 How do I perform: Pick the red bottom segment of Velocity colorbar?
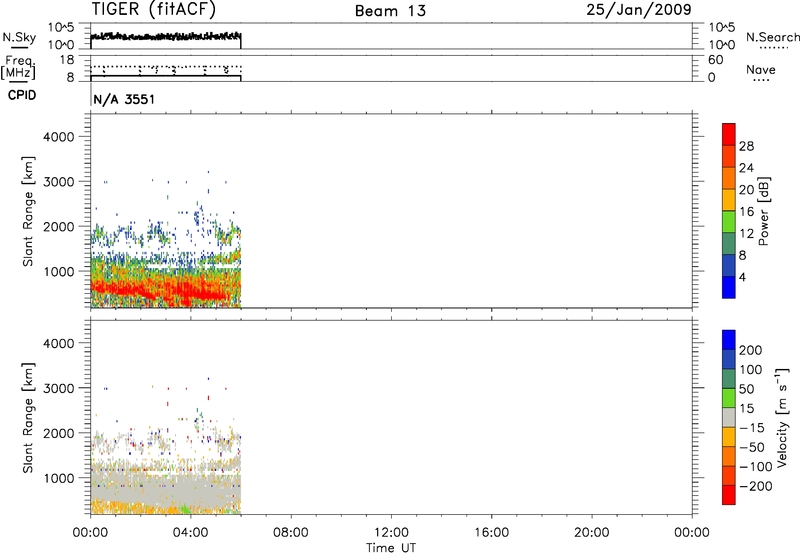tap(729, 495)
